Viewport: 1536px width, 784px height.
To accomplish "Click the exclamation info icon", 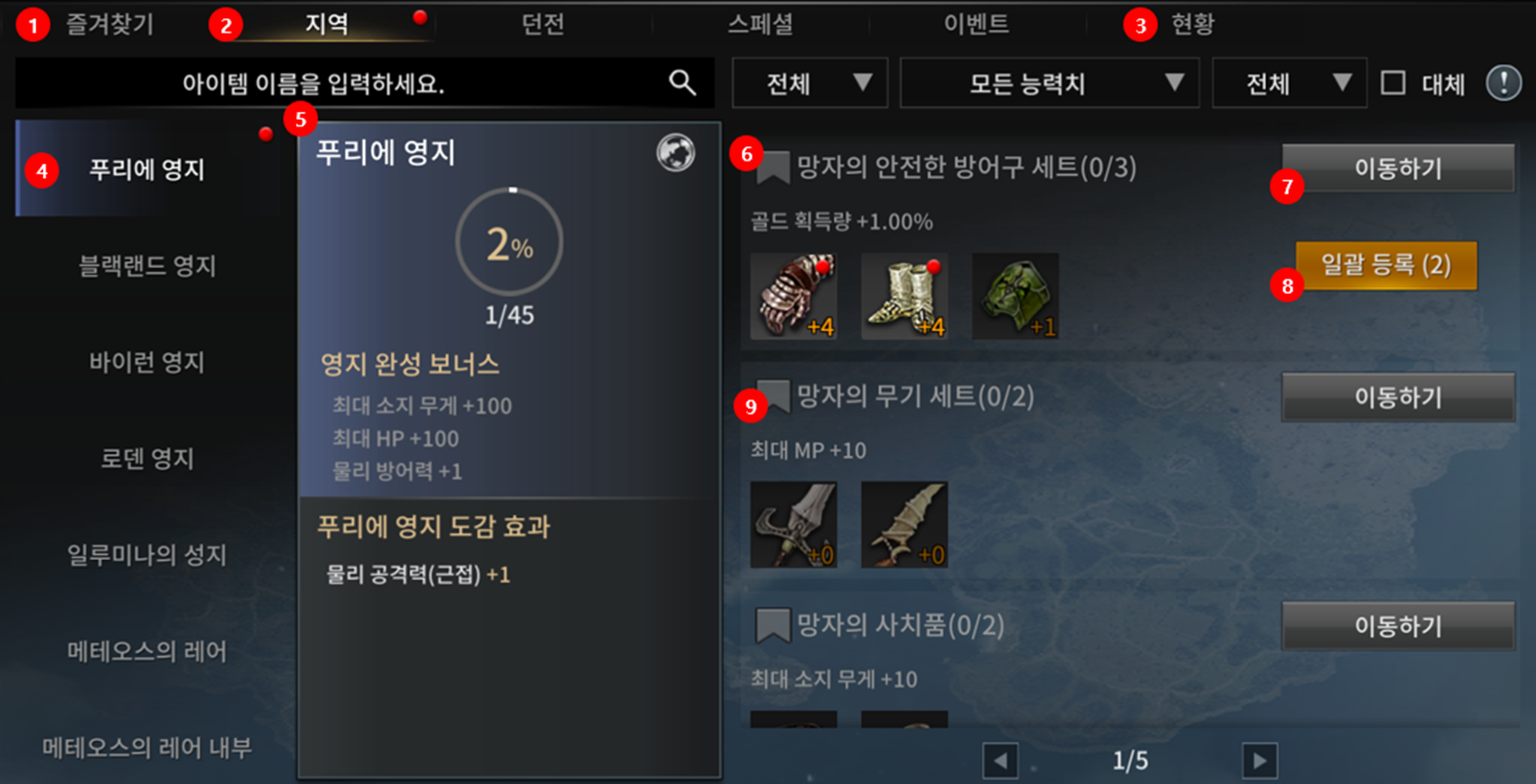I will [x=1503, y=83].
